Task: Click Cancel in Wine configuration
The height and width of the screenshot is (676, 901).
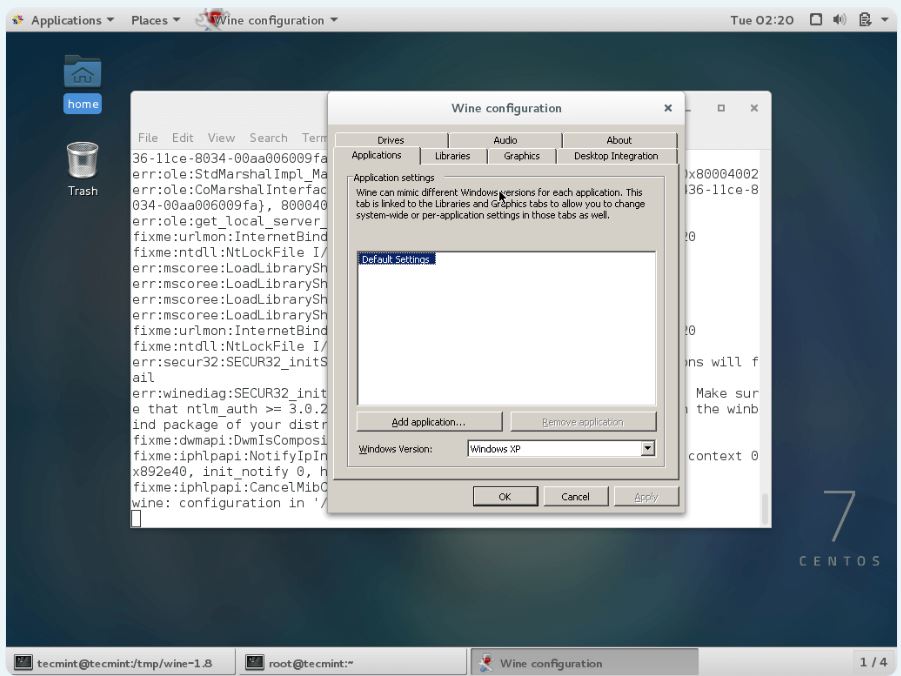Action: coord(575,497)
